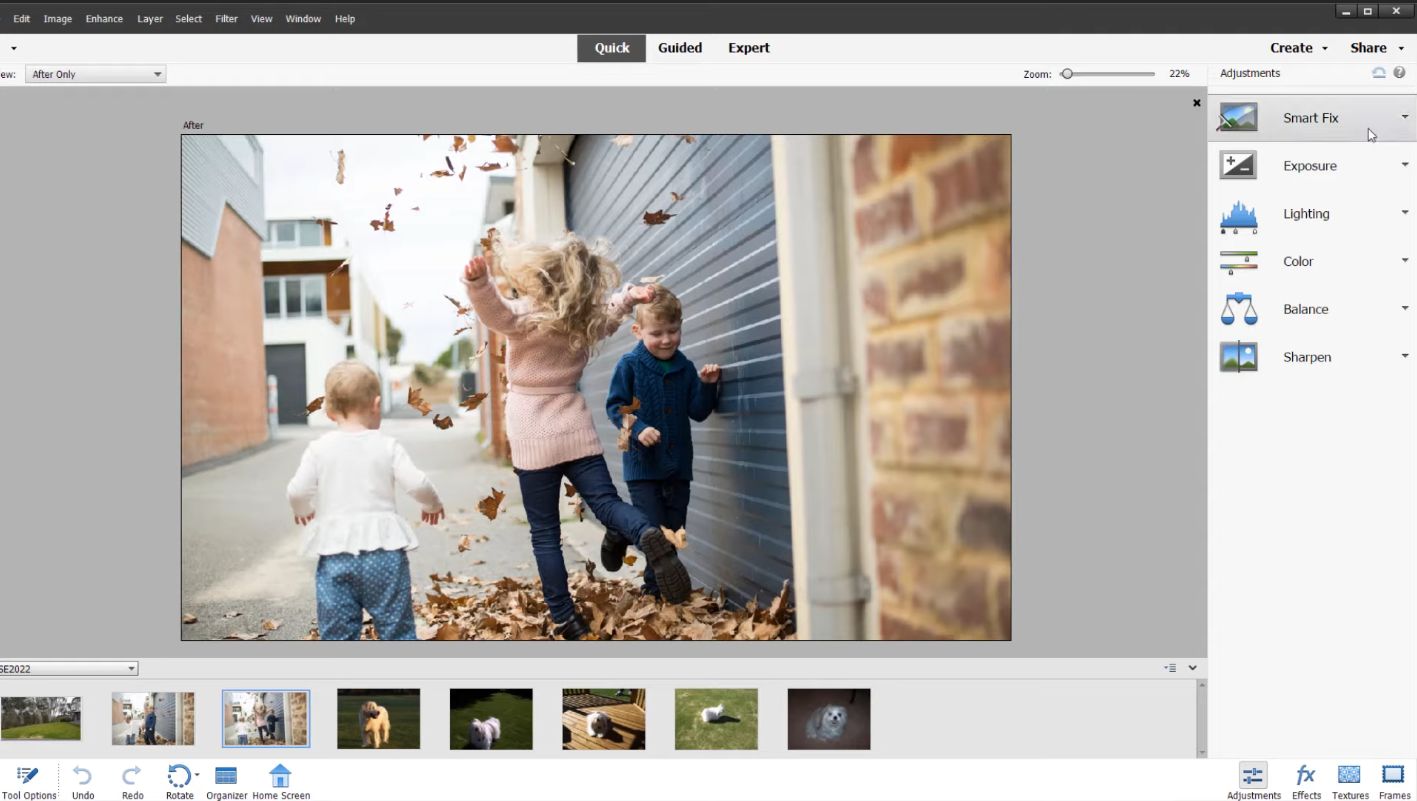1417x801 pixels.
Task: Switch to the Expert tab
Action: click(x=748, y=47)
